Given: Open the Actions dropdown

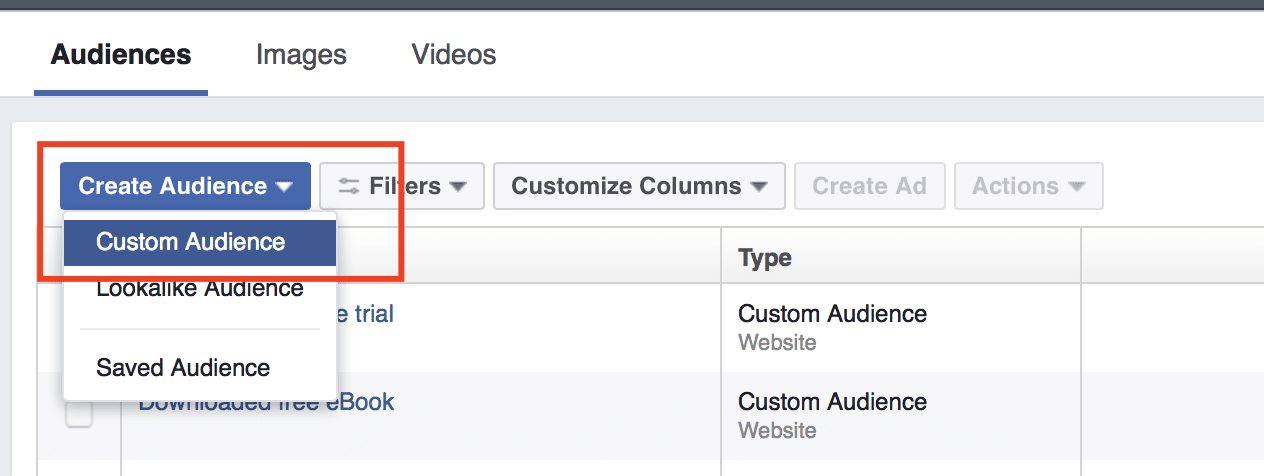Looking at the screenshot, I should [1028, 186].
